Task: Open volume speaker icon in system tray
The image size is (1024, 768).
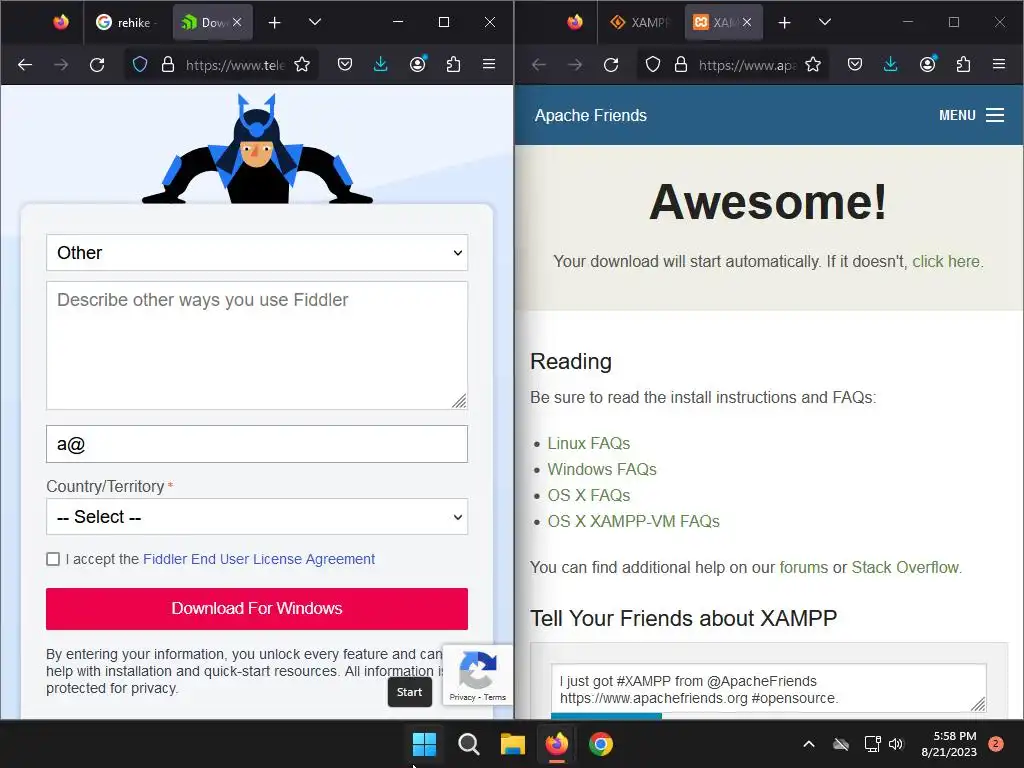Action: (x=896, y=744)
